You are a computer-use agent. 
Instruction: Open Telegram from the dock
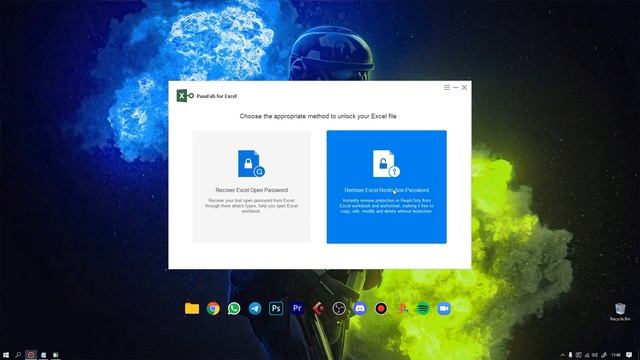tap(255, 309)
